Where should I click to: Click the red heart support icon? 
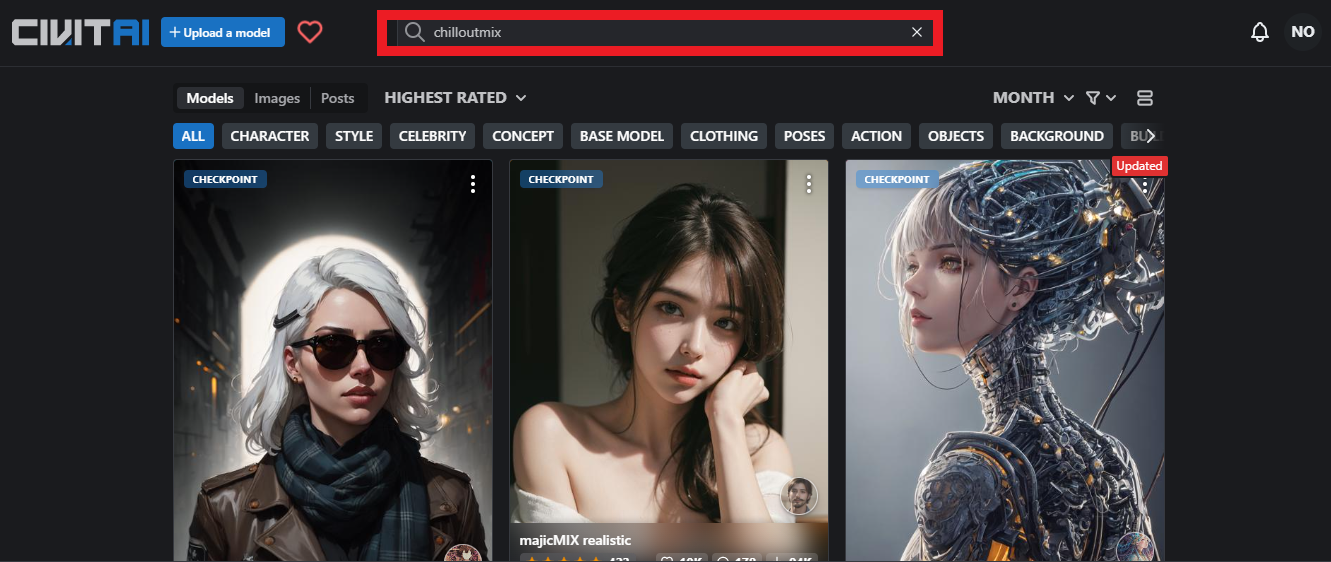click(310, 32)
